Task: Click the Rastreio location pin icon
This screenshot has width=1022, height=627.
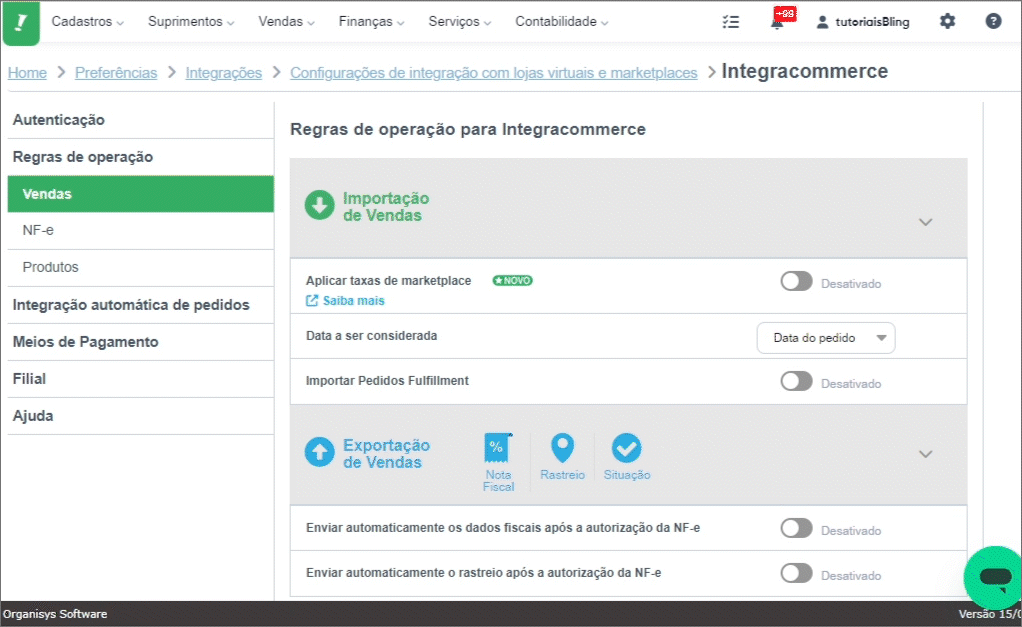Action: pyautogui.click(x=562, y=448)
